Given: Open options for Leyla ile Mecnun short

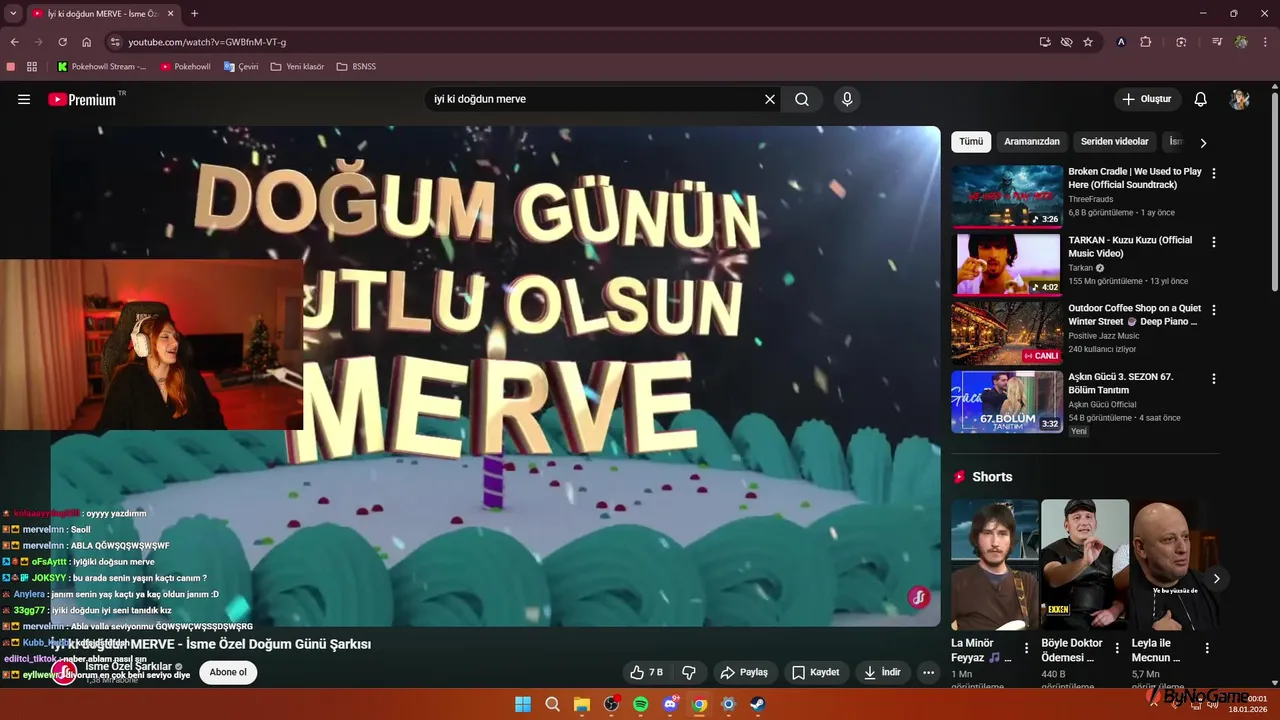Looking at the screenshot, I should click(1207, 649).
